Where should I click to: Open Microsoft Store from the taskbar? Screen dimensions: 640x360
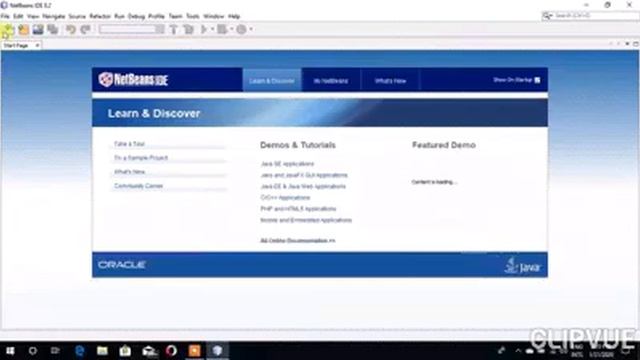click(125, 351)
